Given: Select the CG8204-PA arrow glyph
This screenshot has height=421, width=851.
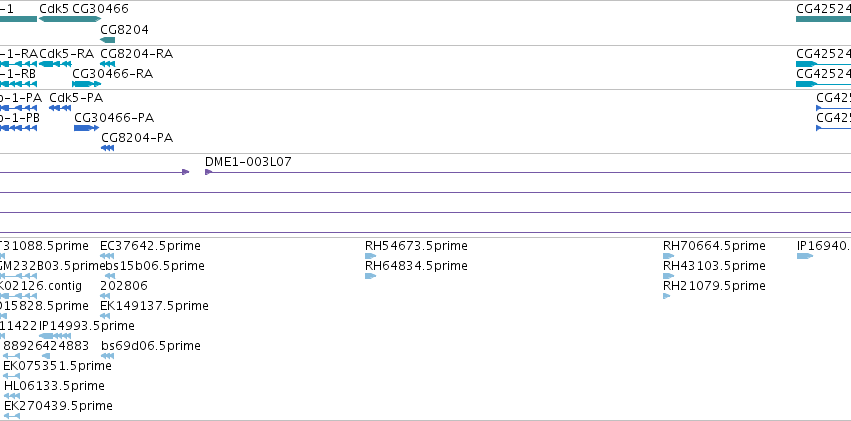Looking at the screenshot, I should pos(107,148).
